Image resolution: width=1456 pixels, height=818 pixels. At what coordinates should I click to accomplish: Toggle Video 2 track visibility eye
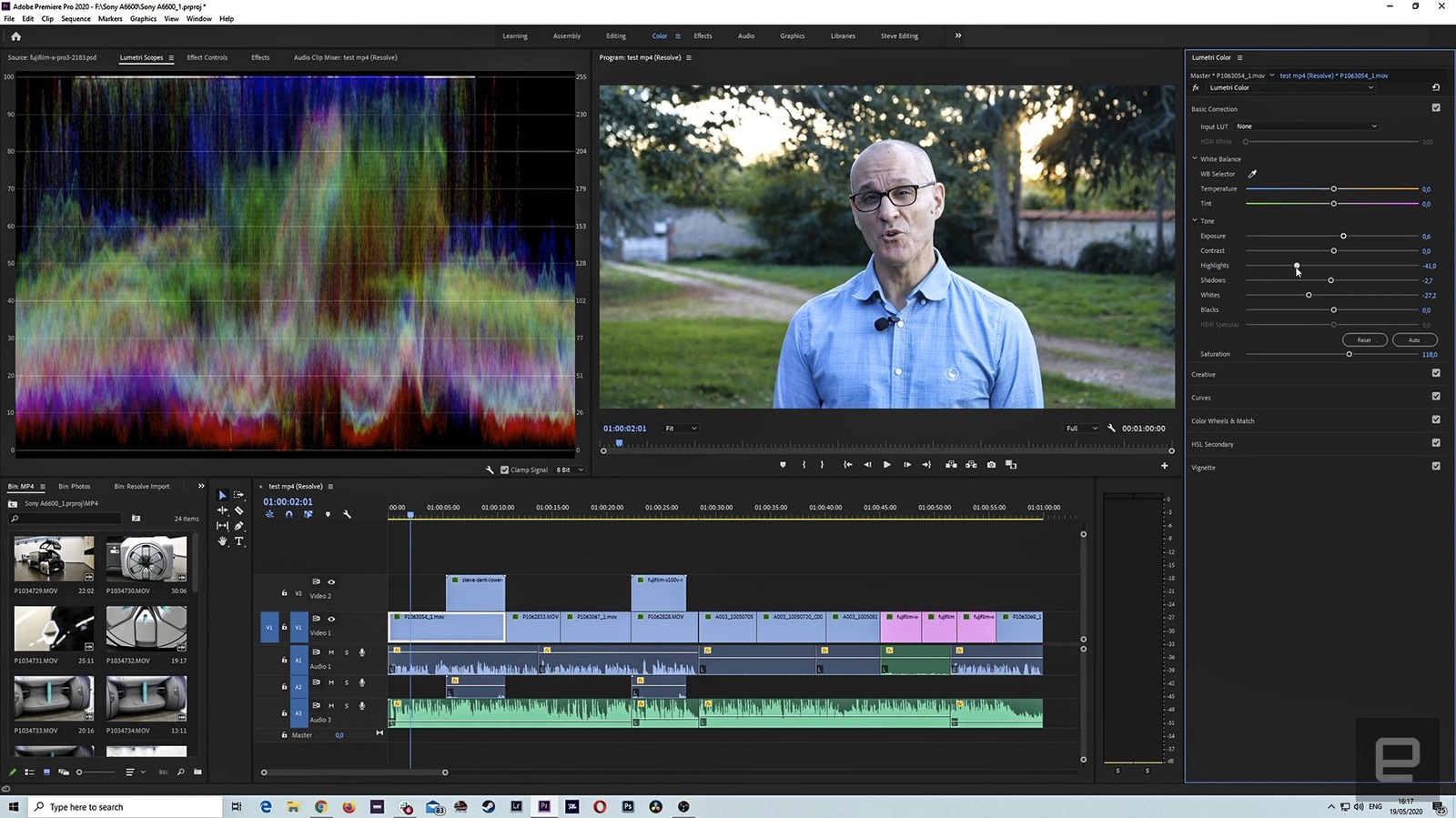(x=331, y=582)
